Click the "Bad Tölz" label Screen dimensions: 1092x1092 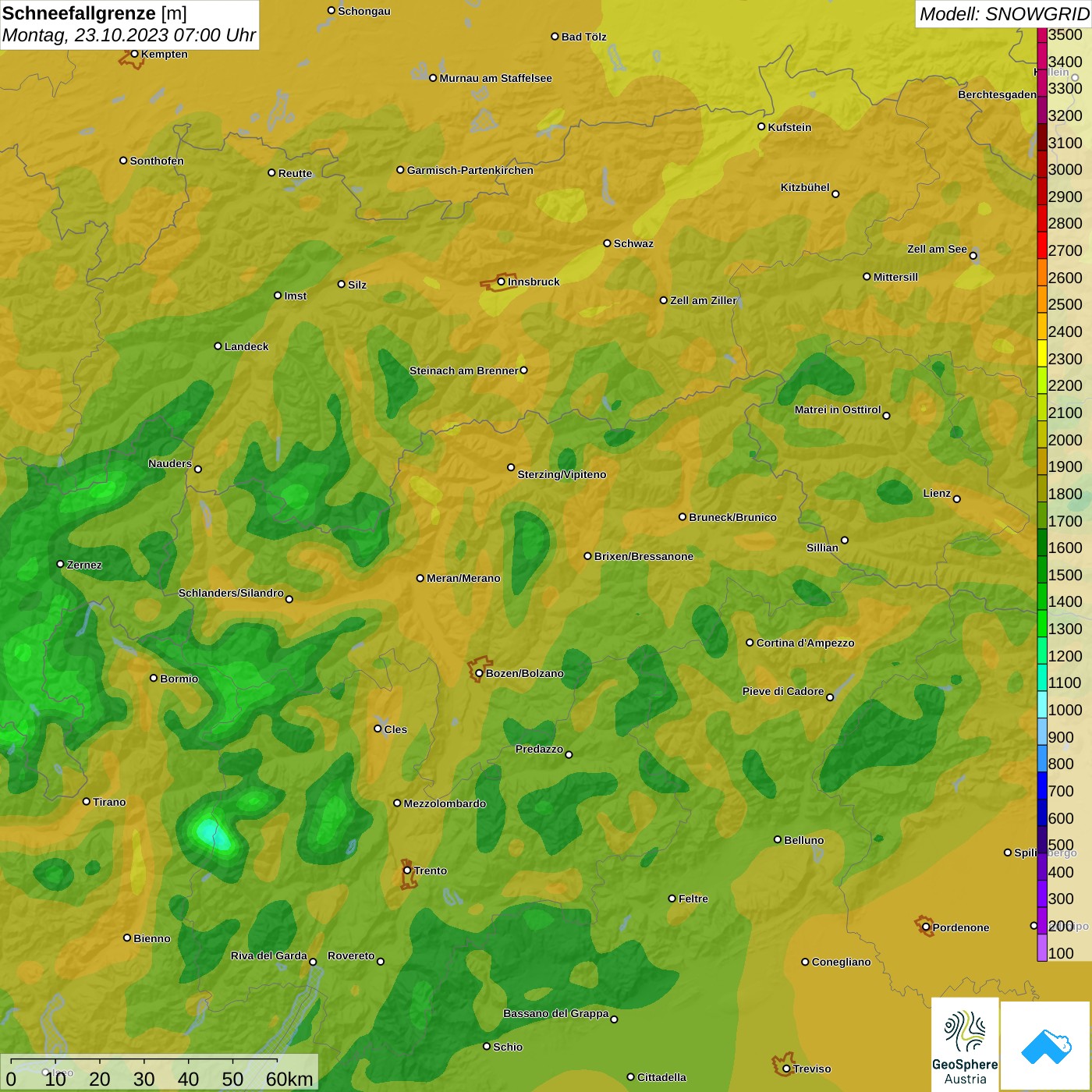(x=584, y=37)
